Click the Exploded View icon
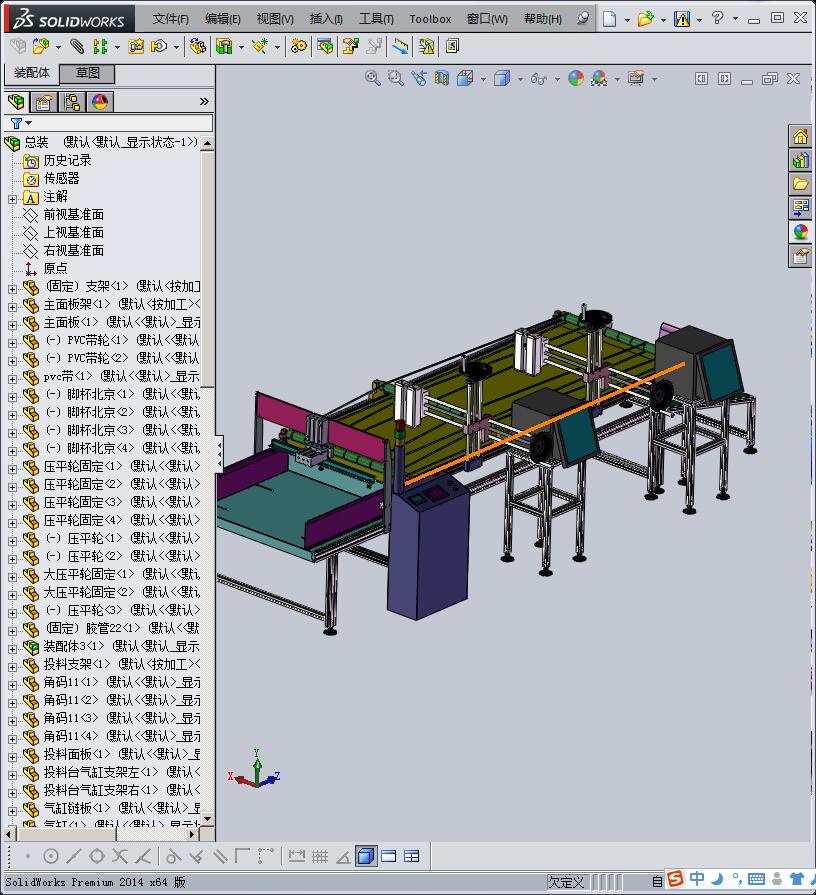Viewport: 816px width, 895px height. tap(350, 46)
